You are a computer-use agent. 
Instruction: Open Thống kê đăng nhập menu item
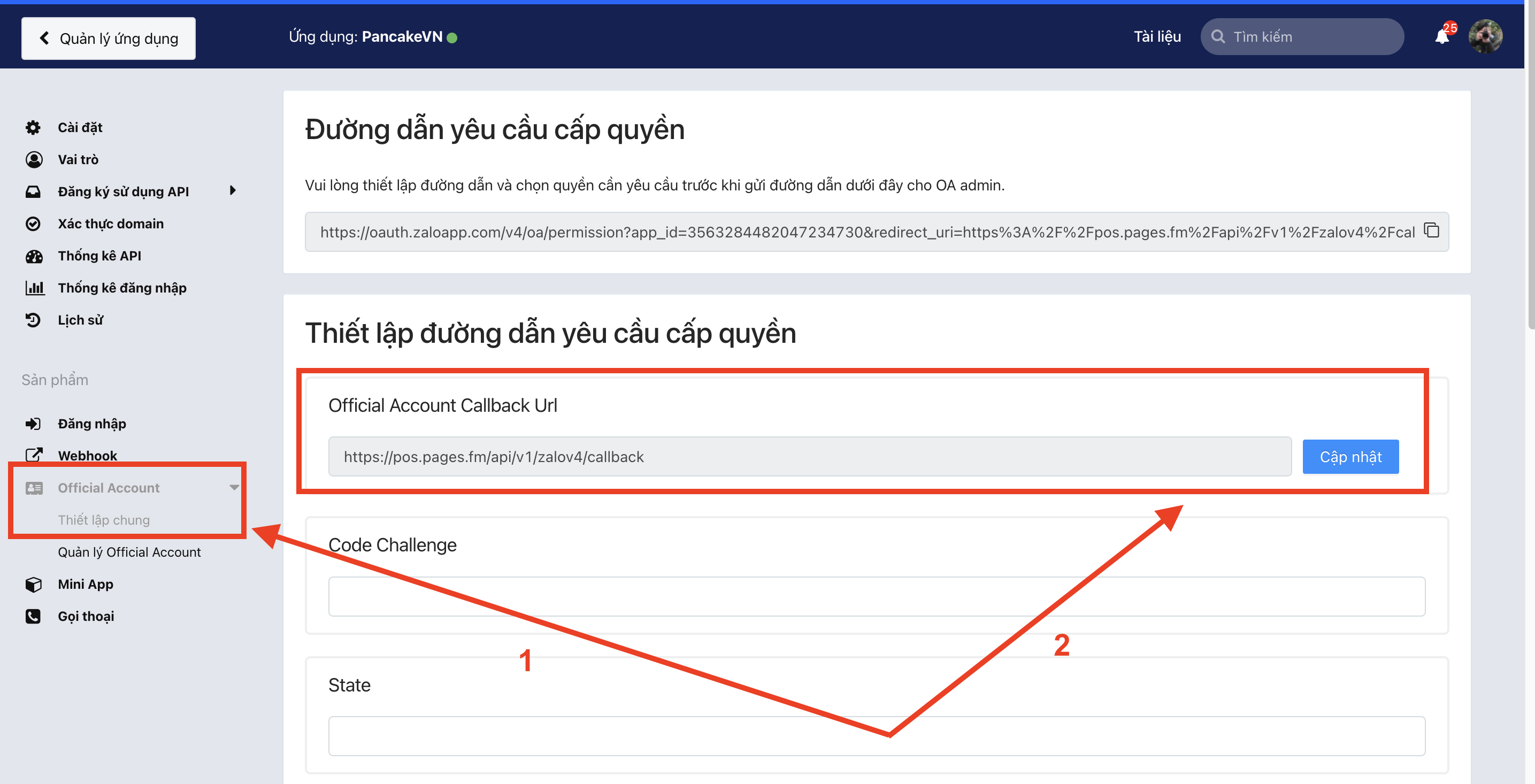point(121,288)
